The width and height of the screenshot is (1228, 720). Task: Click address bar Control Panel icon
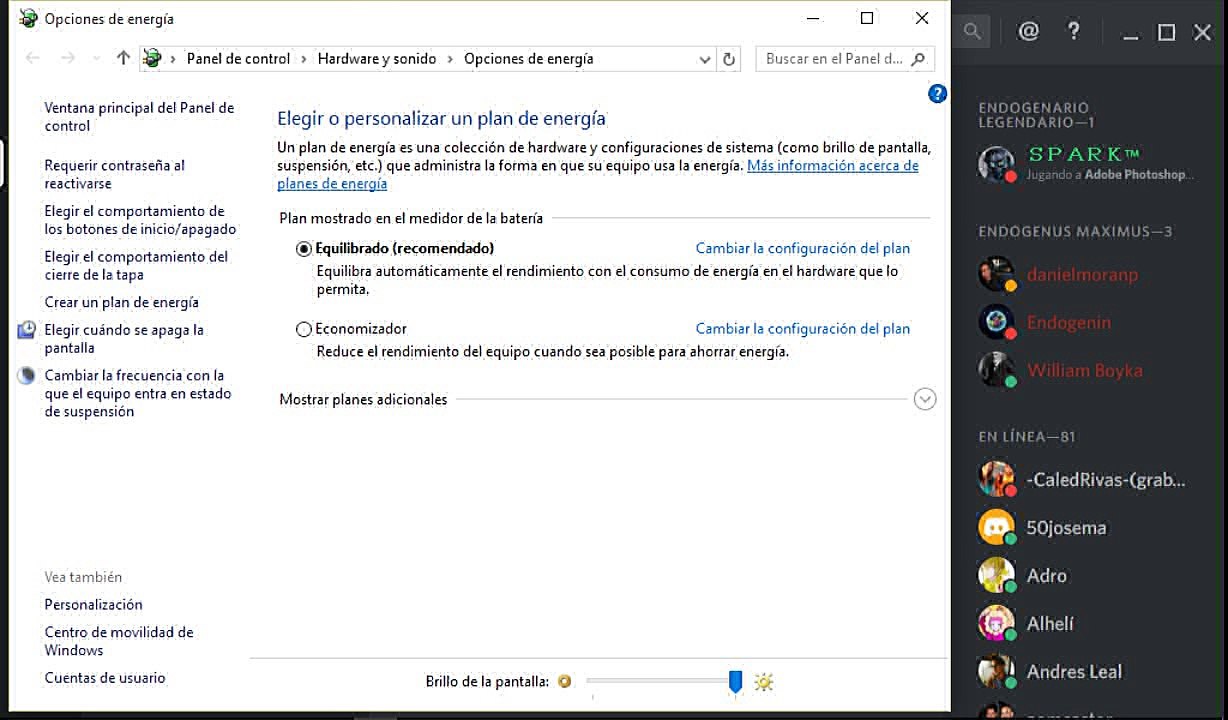coord(152,58)
